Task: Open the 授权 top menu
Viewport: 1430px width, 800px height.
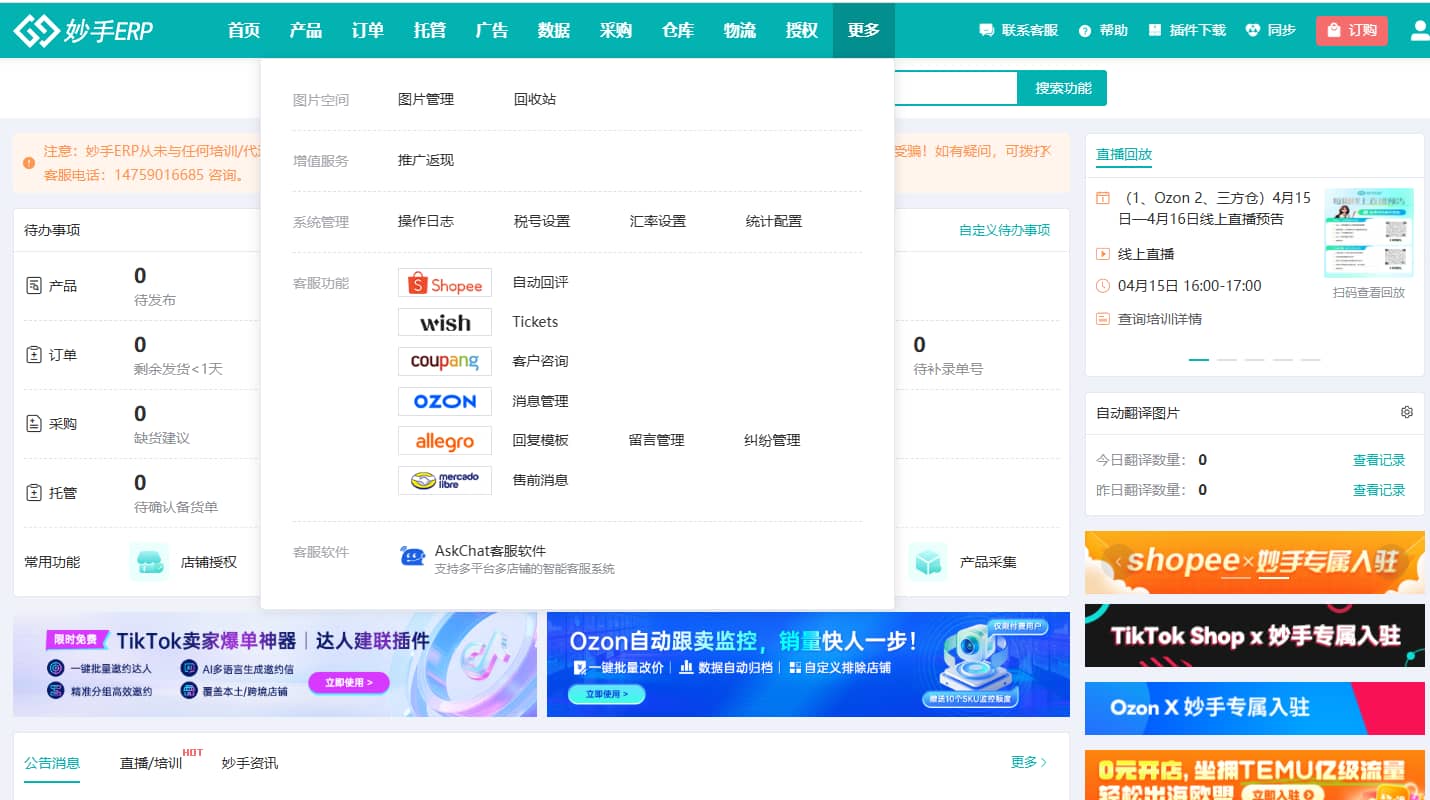Action: [801, 30]
